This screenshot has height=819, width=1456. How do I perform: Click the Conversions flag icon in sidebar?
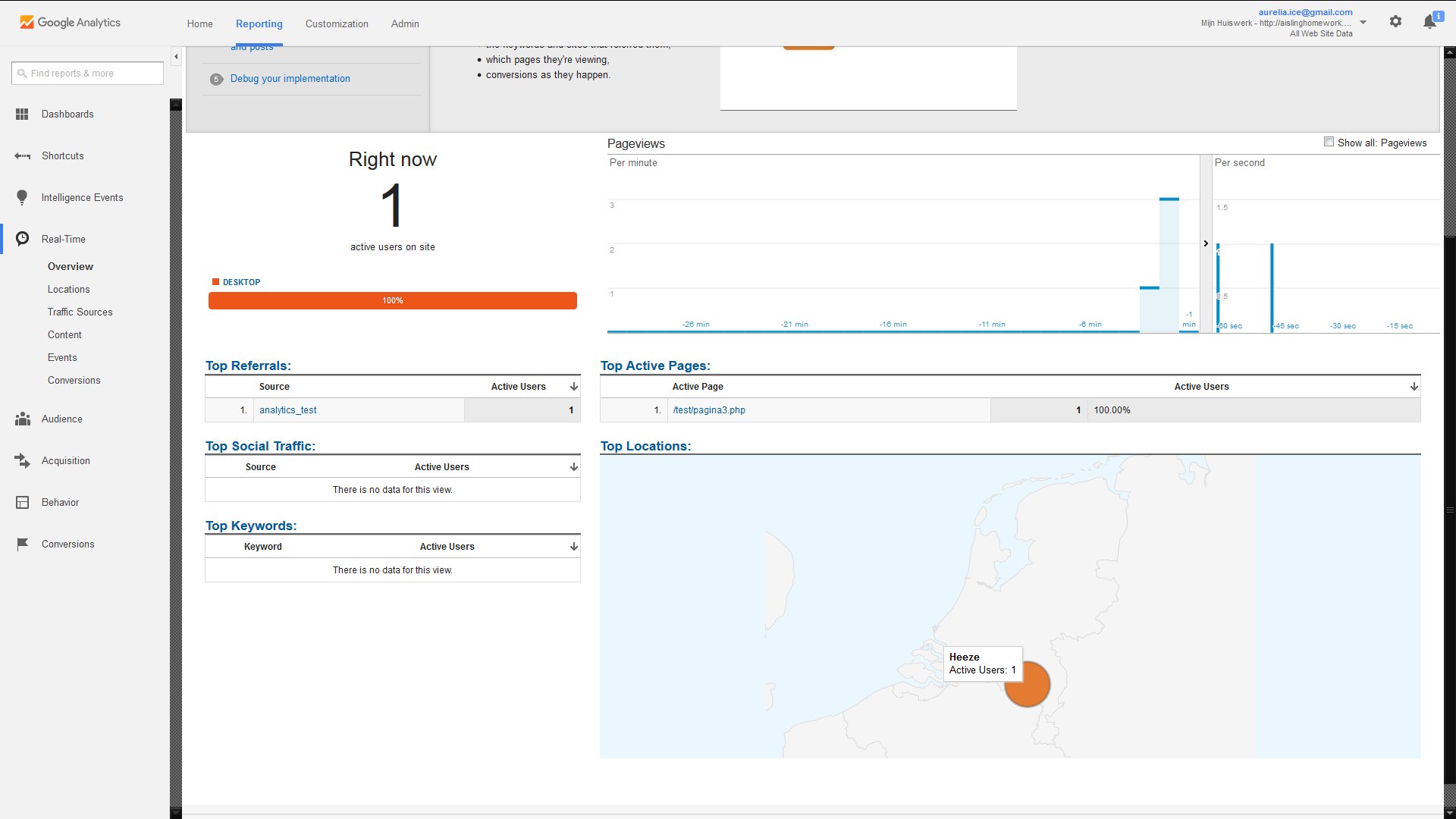tap(23, 544)
